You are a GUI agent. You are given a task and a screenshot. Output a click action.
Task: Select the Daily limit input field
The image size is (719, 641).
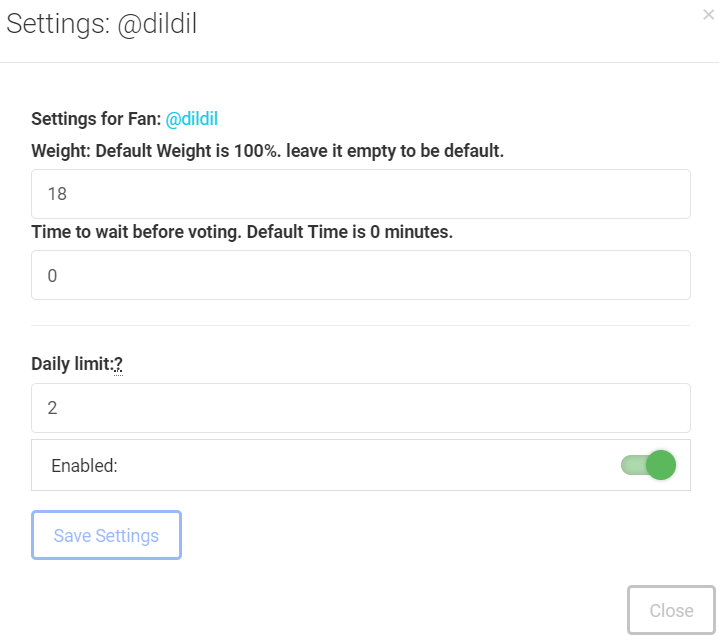click(360, 408)
